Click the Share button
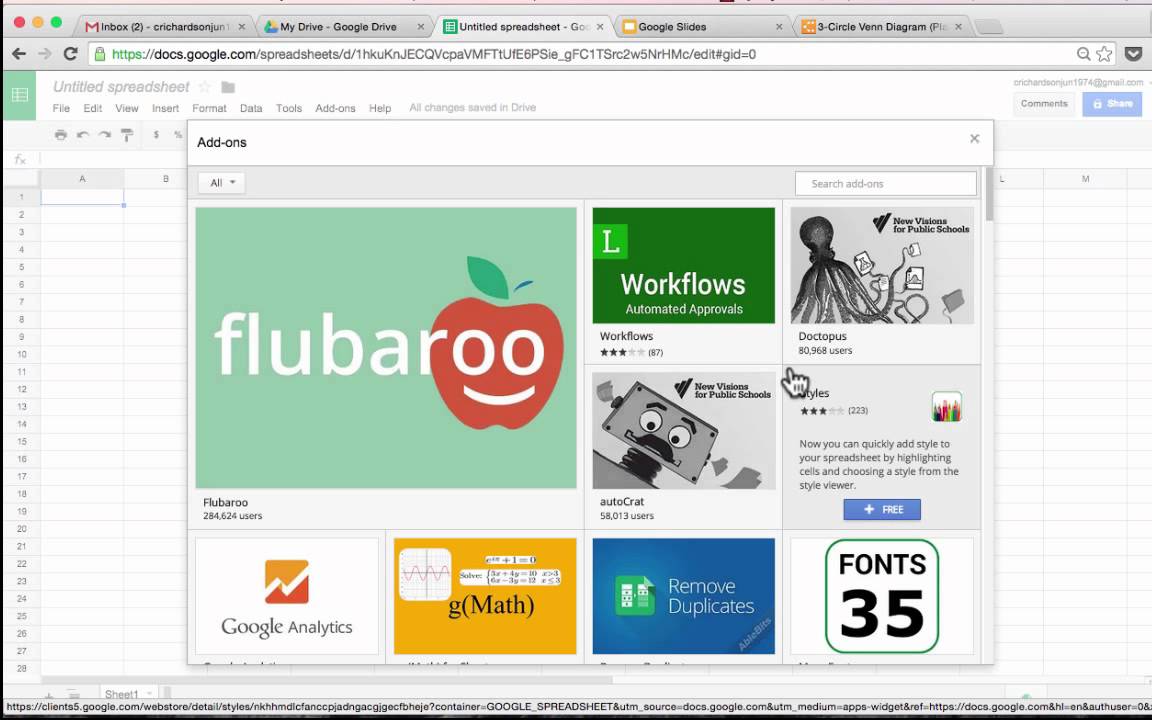 1112,104
